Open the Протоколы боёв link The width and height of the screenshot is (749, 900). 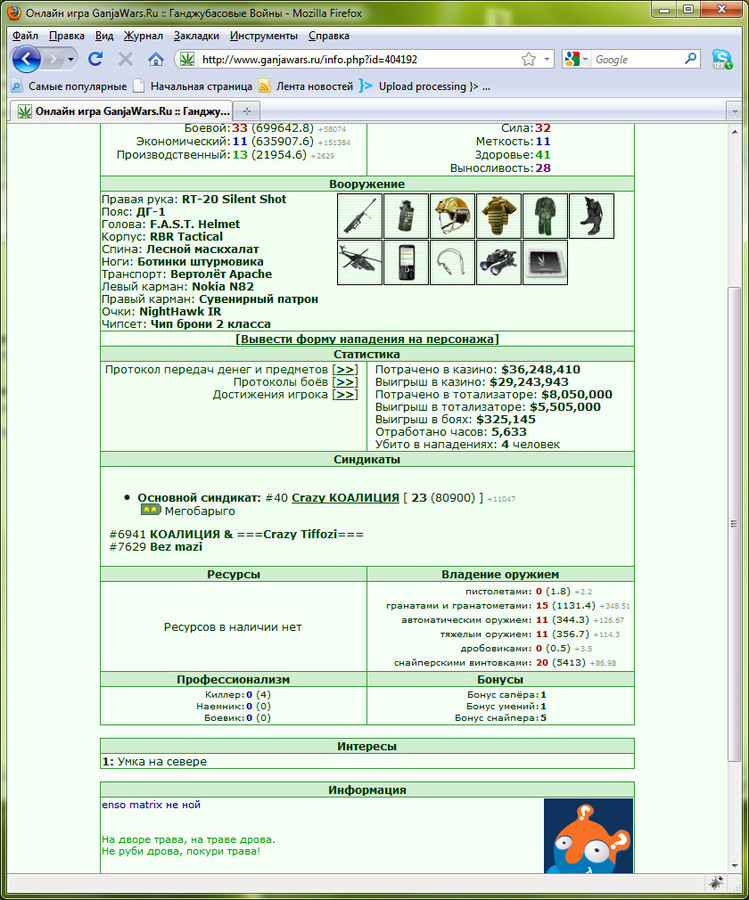point(345,382)
